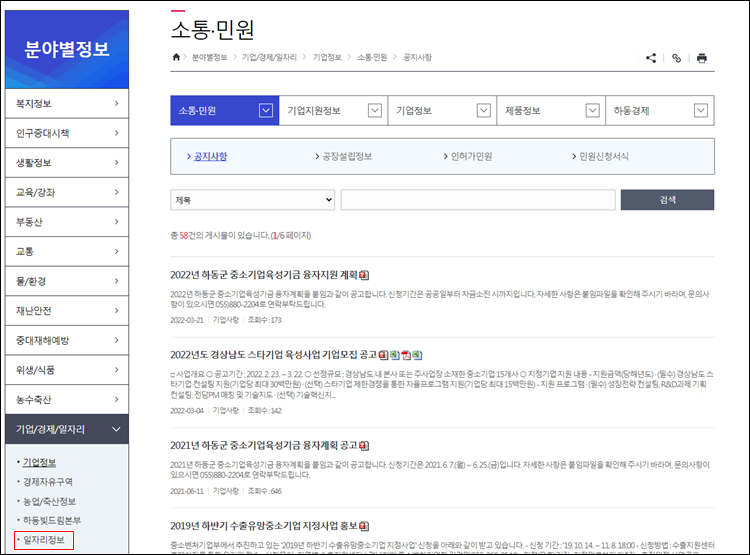Open 농수축산 sidebar menu

67,400
